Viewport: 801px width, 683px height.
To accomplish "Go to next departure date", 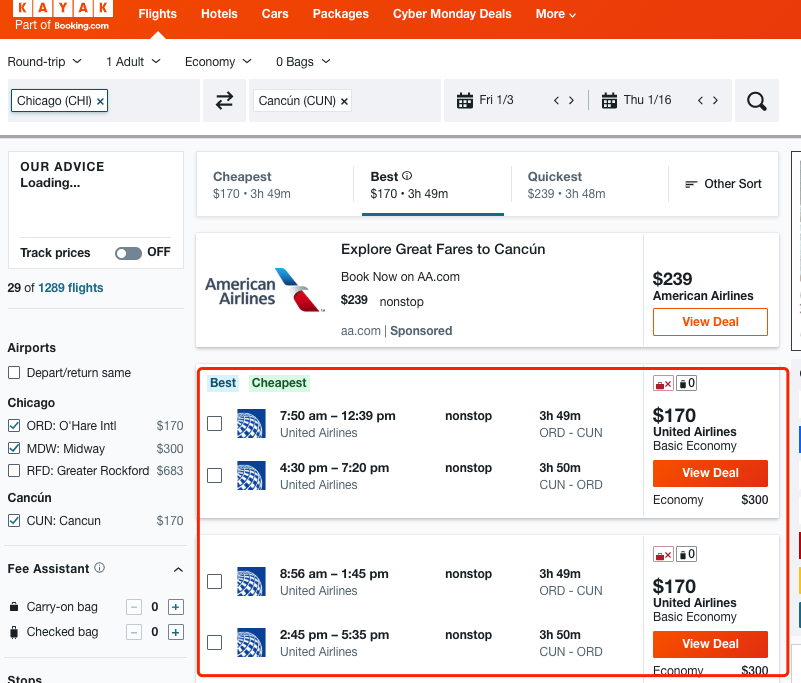I will (x=572, y=101).
